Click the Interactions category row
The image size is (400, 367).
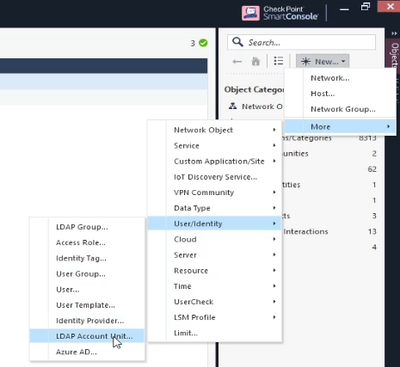click(330, 231)
